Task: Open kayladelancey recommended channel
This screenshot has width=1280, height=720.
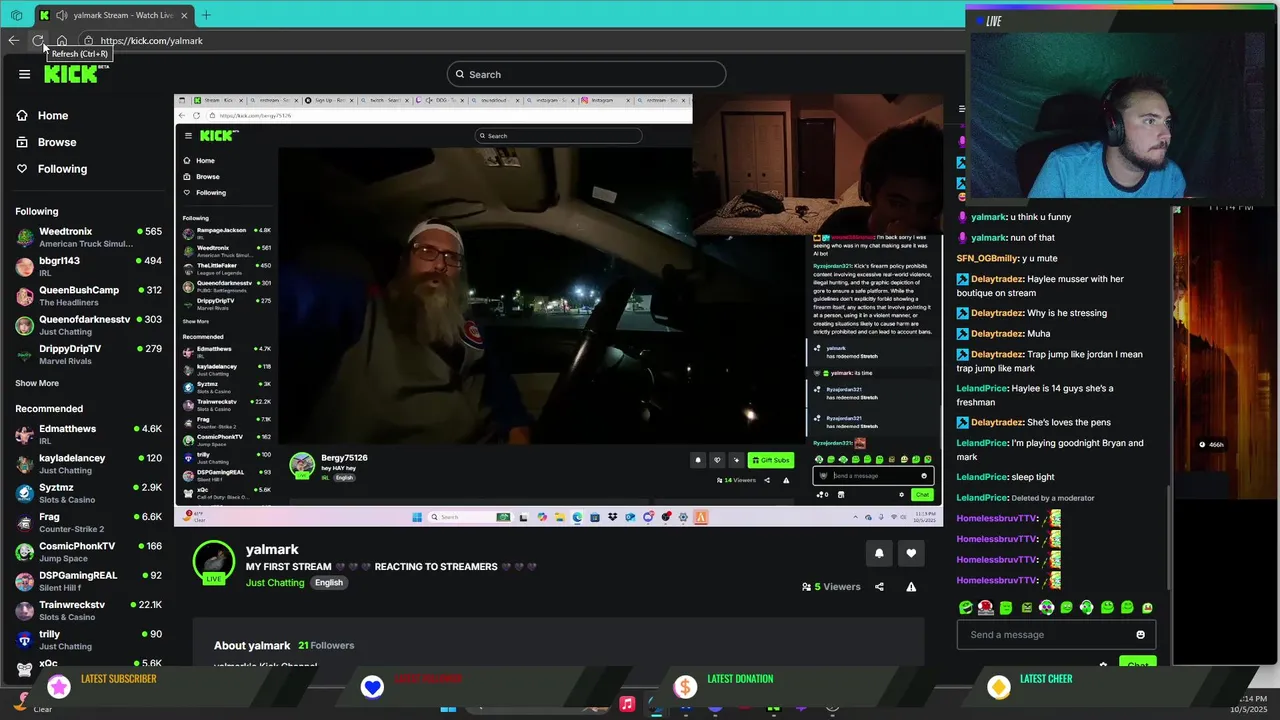Action: (88, 463)
